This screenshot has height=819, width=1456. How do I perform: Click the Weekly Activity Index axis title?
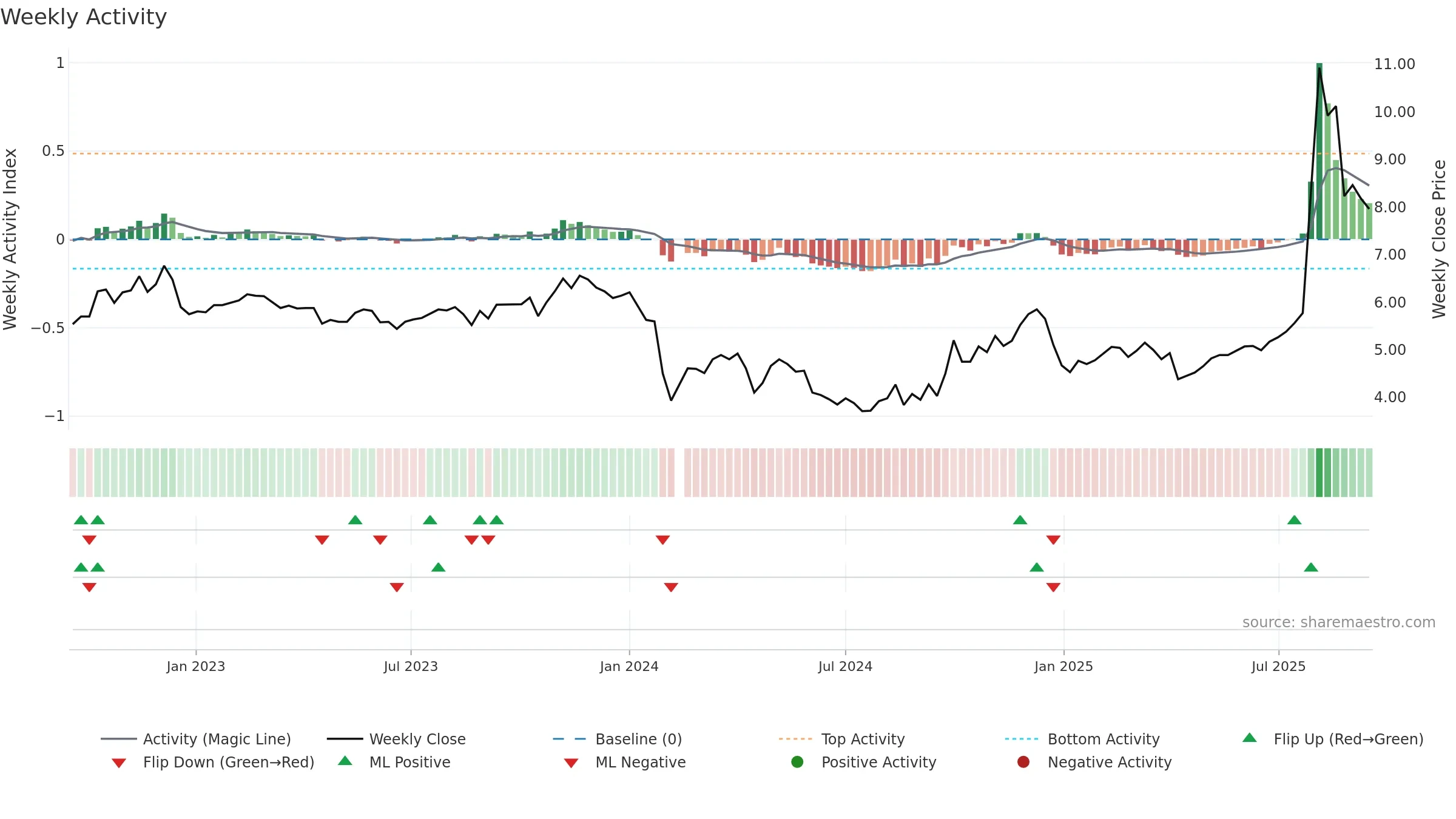coord(10,239)
